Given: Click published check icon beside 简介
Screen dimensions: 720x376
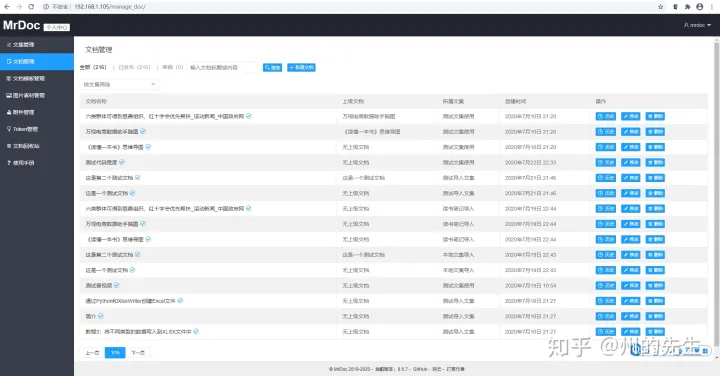Looking at the screenshot, I should 101,316.
